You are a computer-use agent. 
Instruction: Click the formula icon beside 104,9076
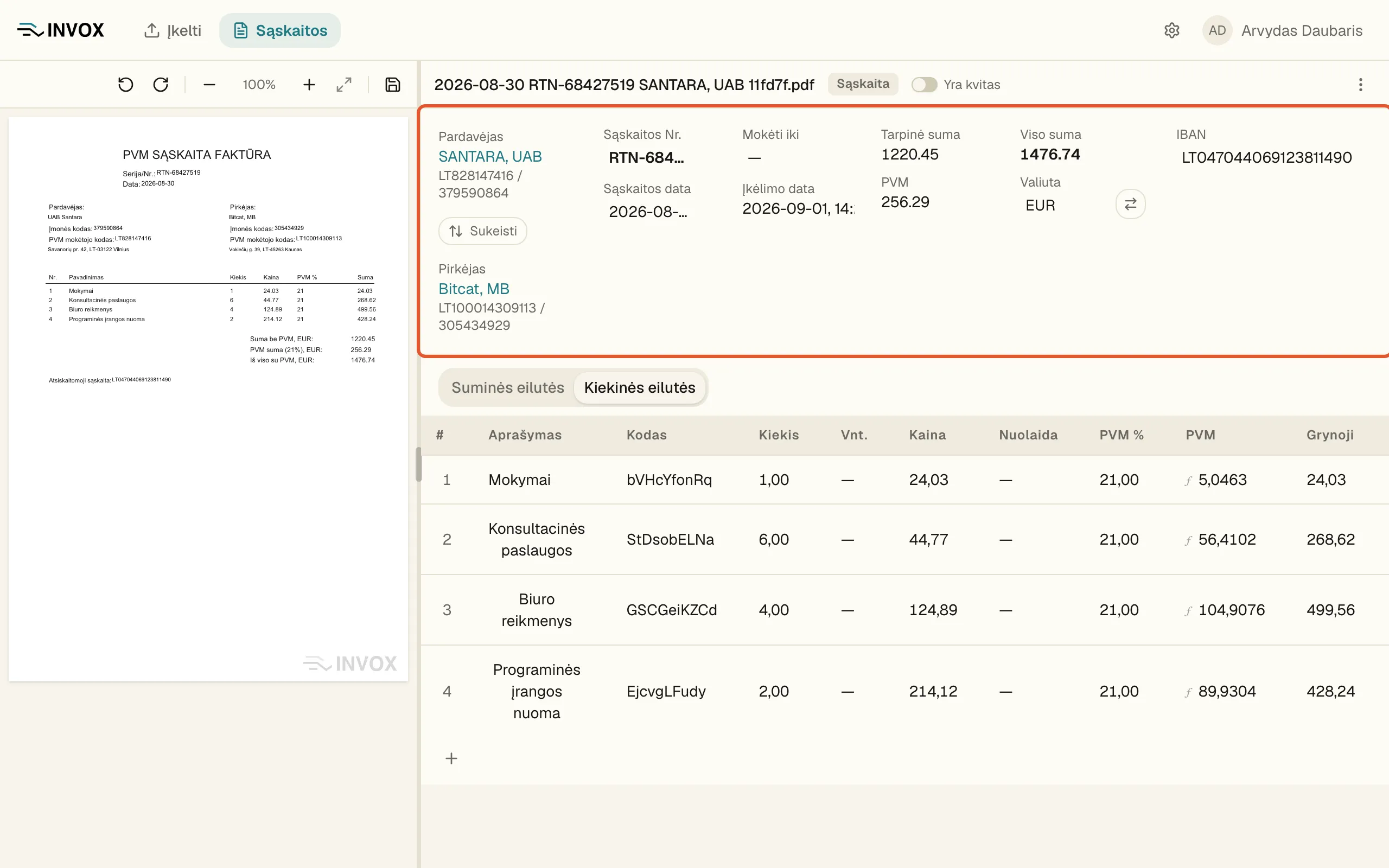(1188, 611)
